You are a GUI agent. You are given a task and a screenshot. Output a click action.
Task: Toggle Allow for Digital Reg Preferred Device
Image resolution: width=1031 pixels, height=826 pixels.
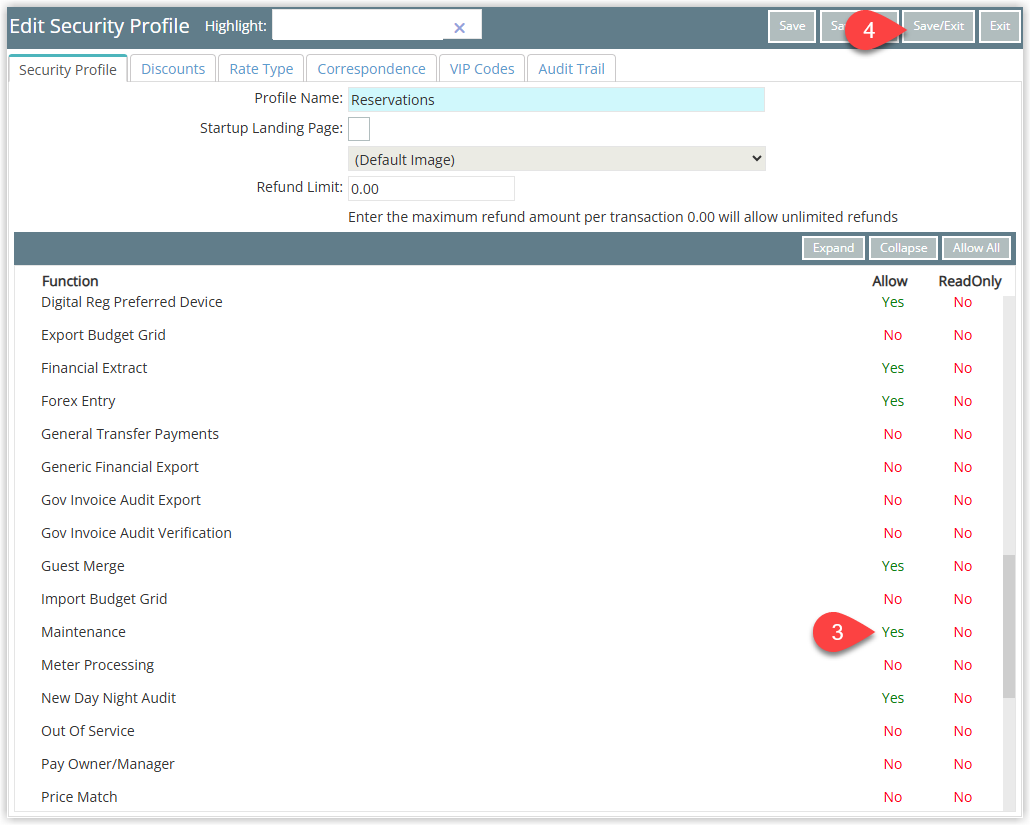point(892,302)
